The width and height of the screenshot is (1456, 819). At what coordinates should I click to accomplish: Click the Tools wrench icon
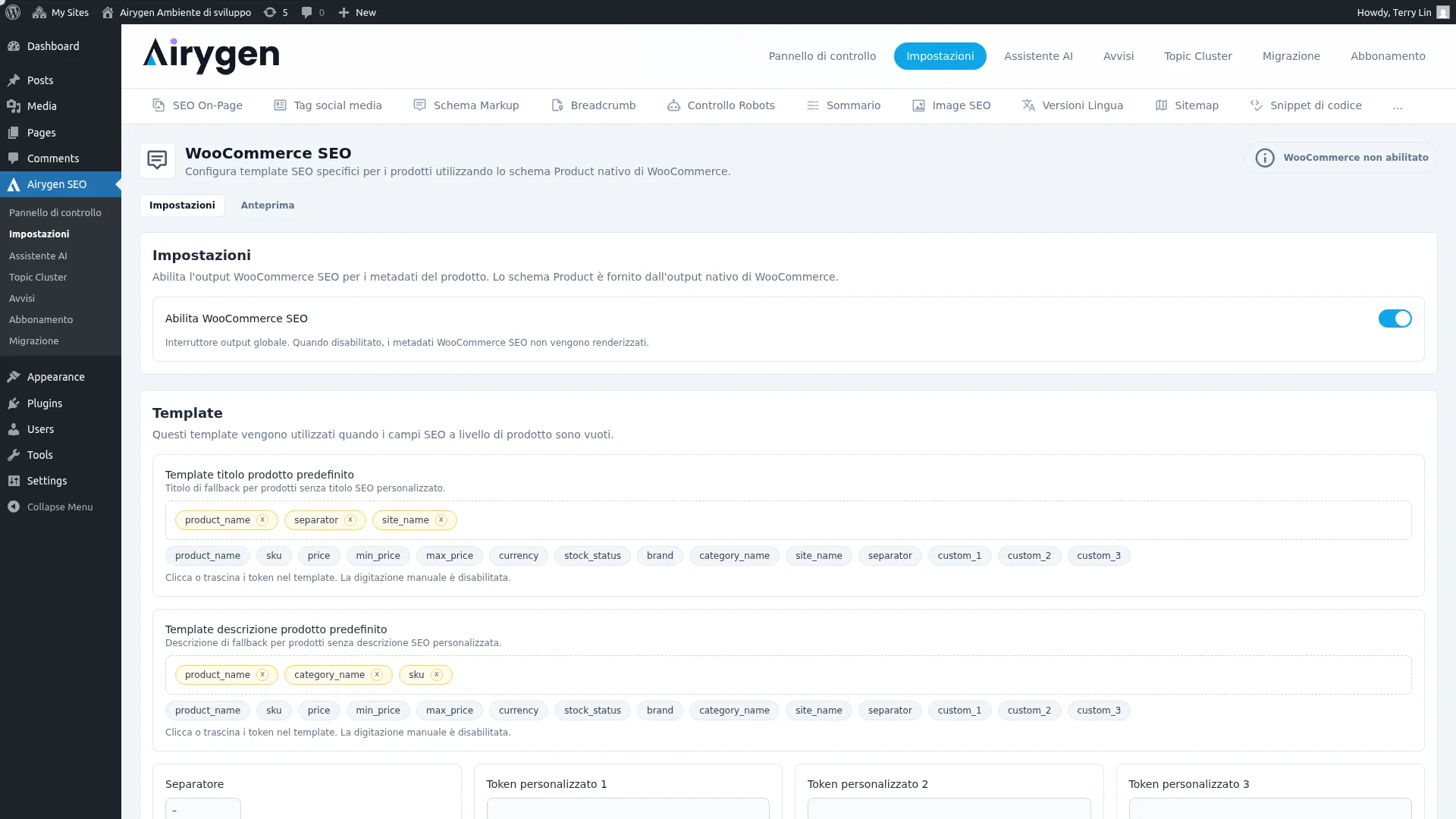[14, 455]
